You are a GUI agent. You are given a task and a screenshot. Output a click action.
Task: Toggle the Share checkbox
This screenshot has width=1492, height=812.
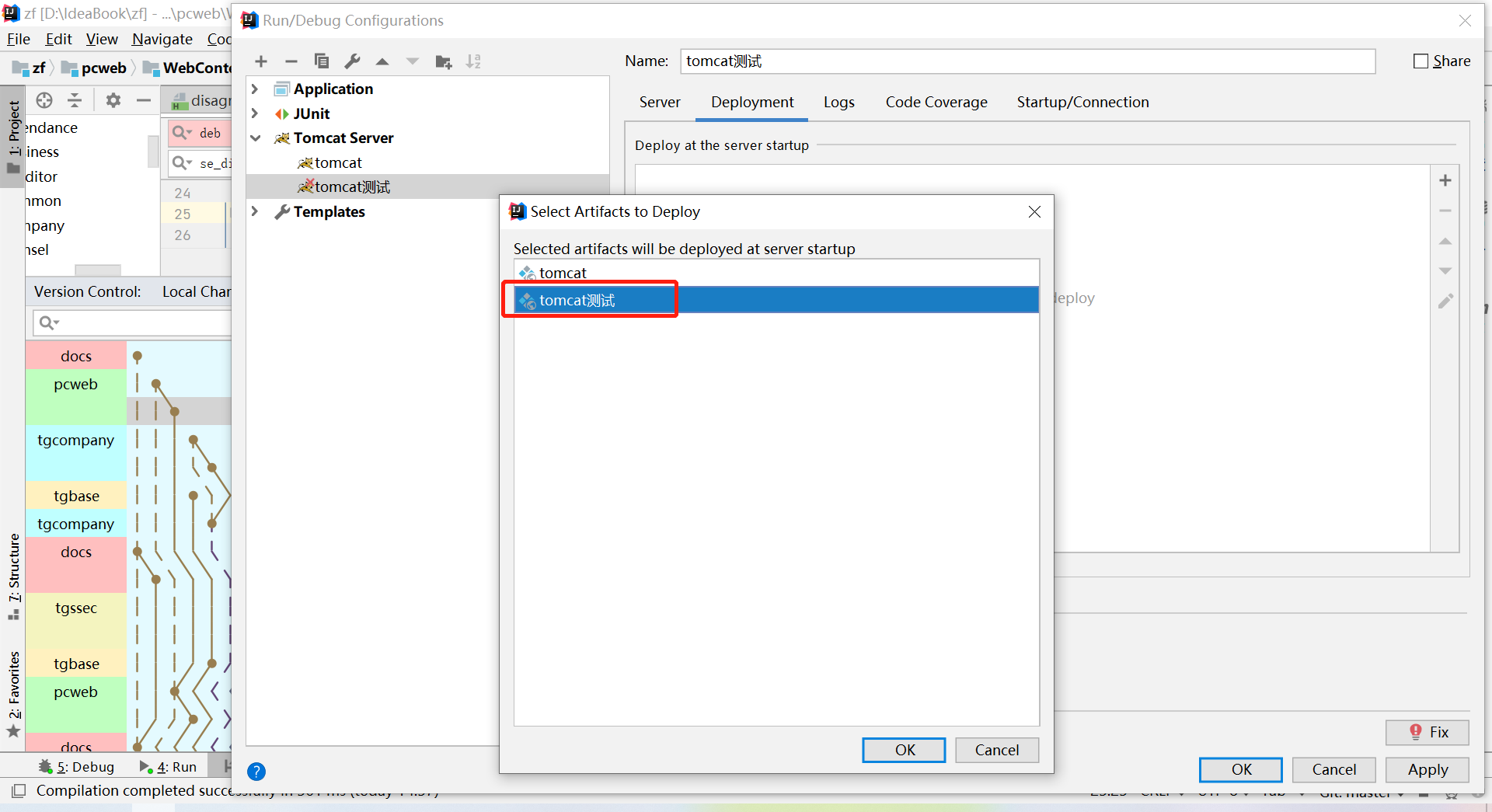coord(1421,61)
